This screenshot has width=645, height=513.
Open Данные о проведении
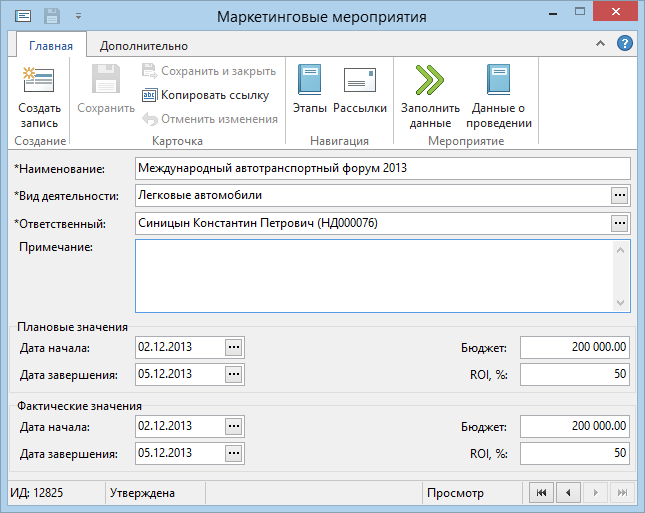click(x=498, y=81)
